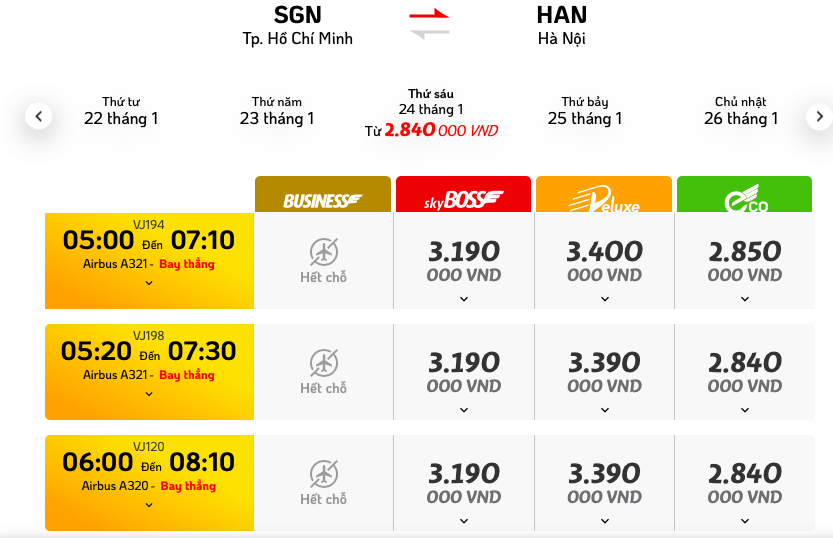
Task: Expand flight VJ120 details chevron
Action: tap(149, 505)
